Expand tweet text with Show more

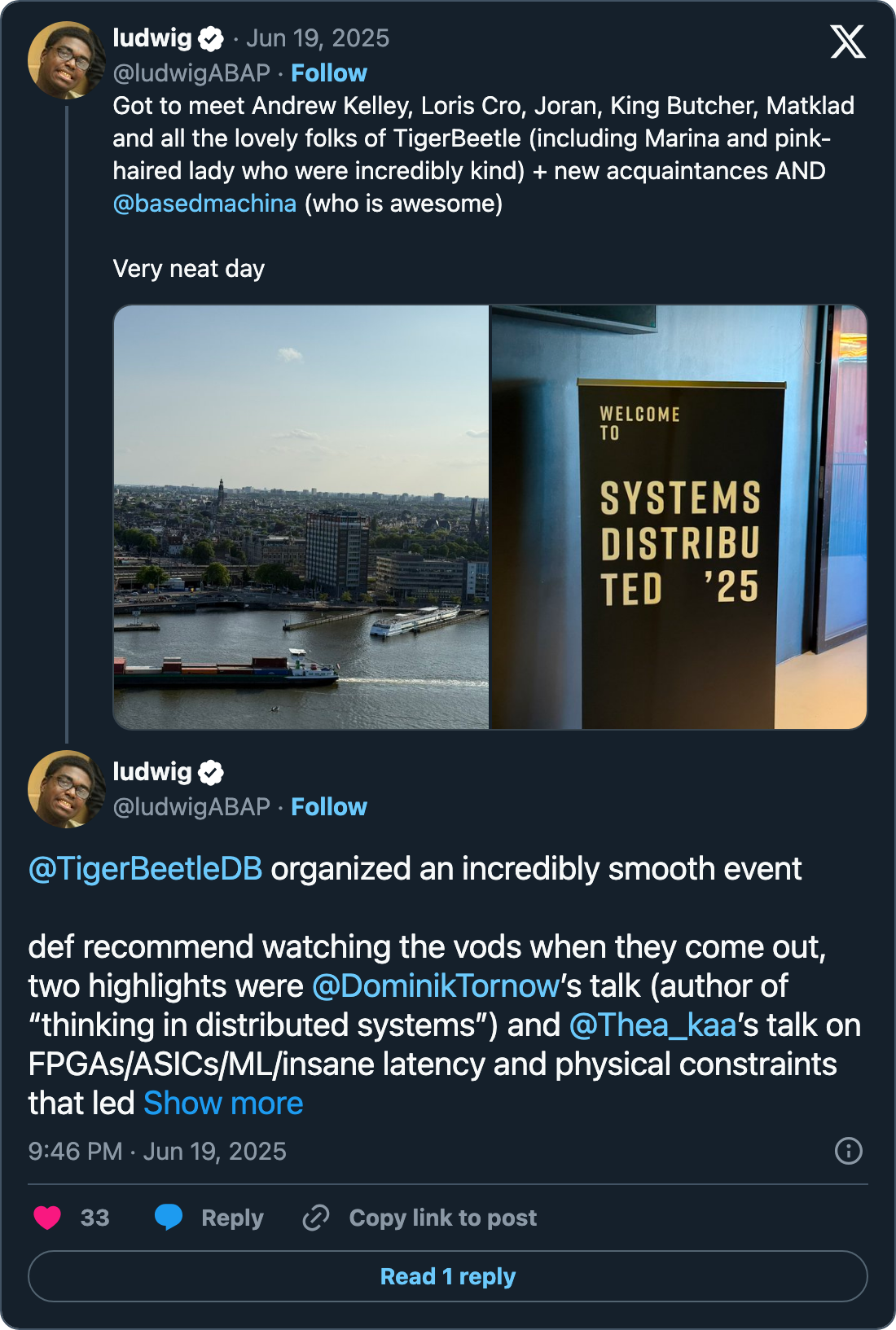tap(223, 1104)
